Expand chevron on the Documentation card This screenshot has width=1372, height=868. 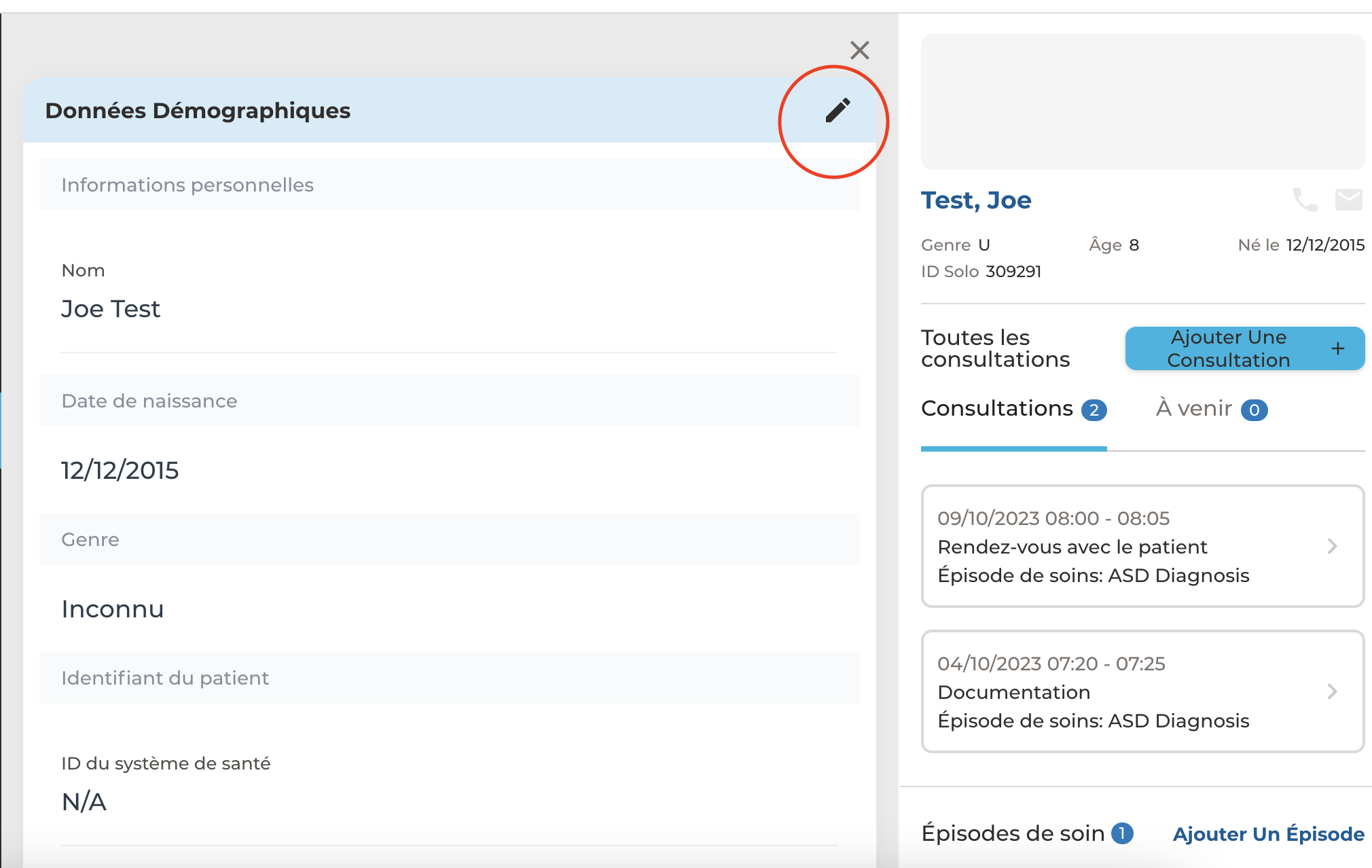tap(1332, 691)
